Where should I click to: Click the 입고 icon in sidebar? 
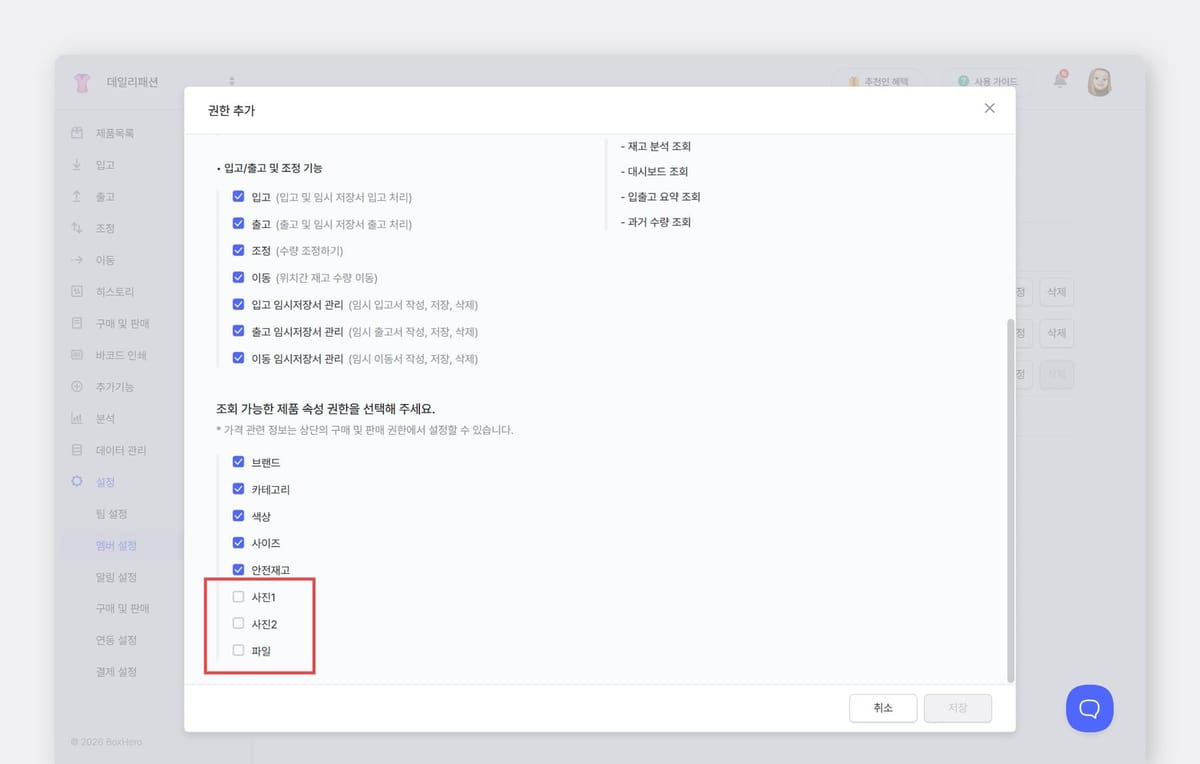coord(77,165)
